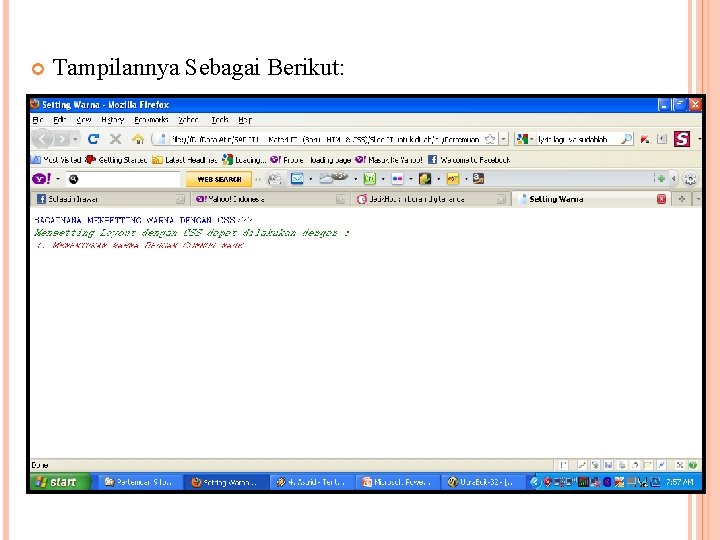Image resolution: width=720 pixels, height=540 pixels.
Task: Open the Help menu
Action: [x=245, y=120]
